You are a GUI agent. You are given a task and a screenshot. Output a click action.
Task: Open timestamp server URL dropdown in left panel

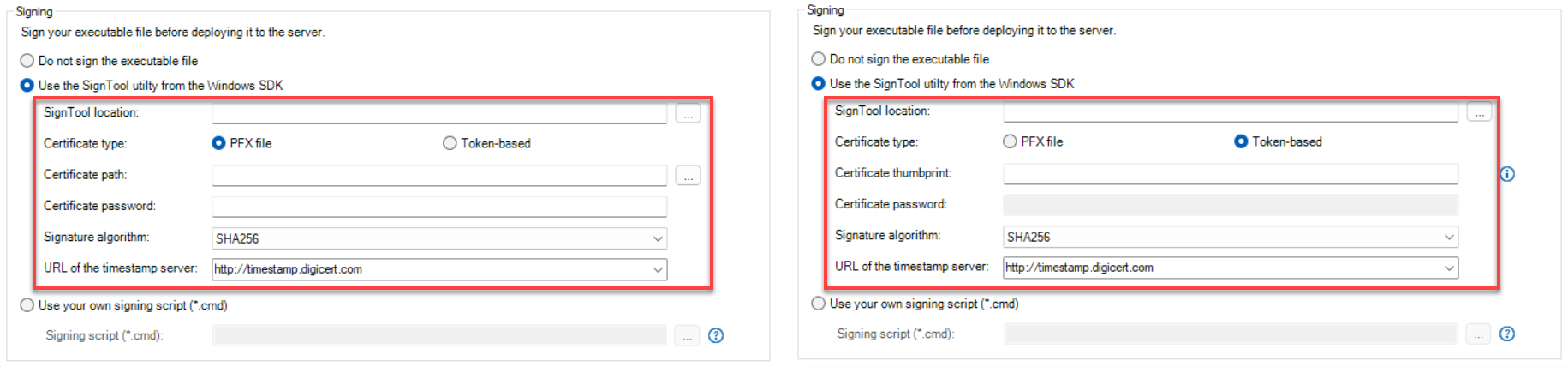[658, 269]
